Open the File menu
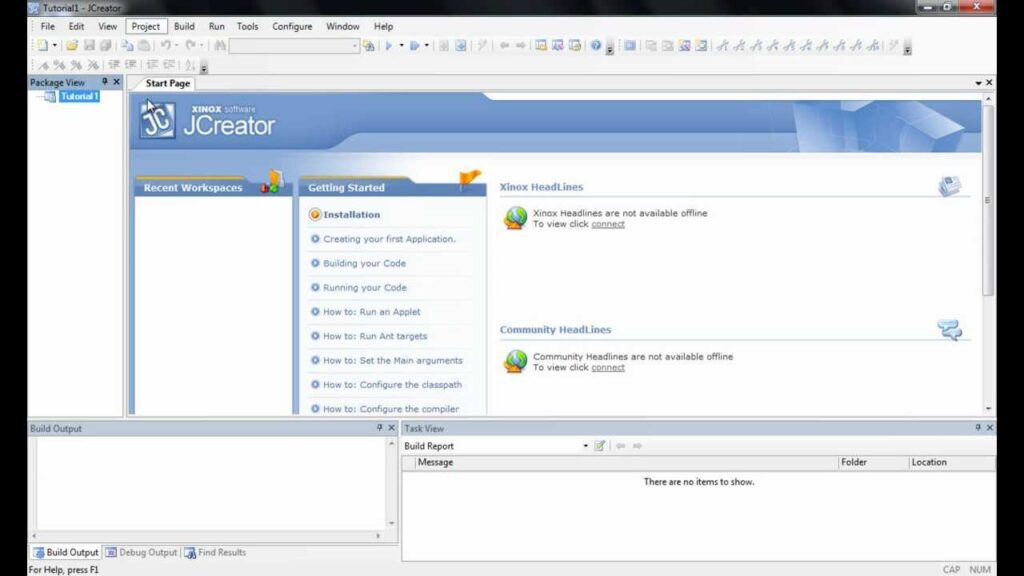Viewport: 1024px width, 576px height. [x=48, y=27]
